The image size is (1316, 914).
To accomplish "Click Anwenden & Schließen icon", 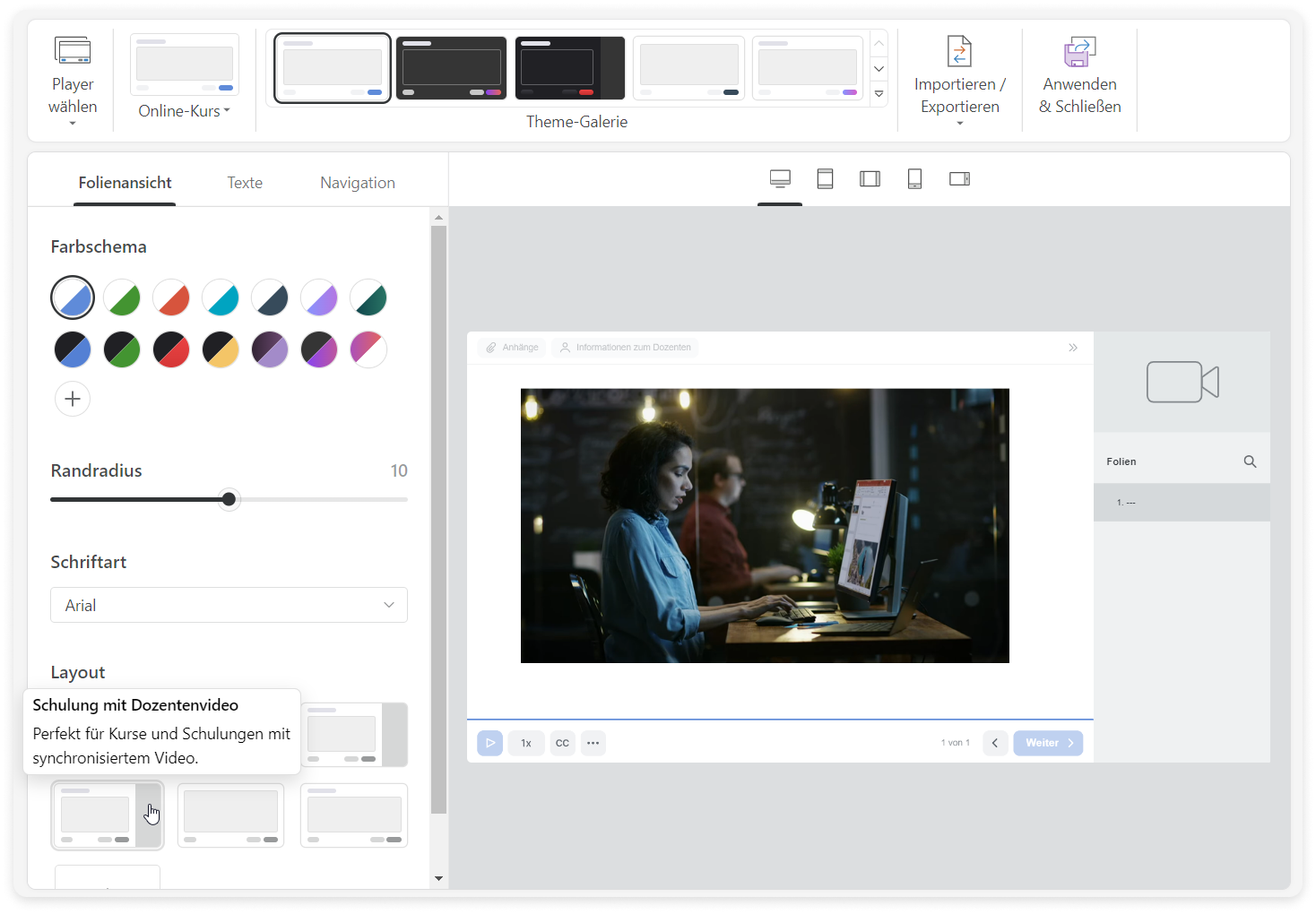I will pyautogui.click(x=1079, y=52).
